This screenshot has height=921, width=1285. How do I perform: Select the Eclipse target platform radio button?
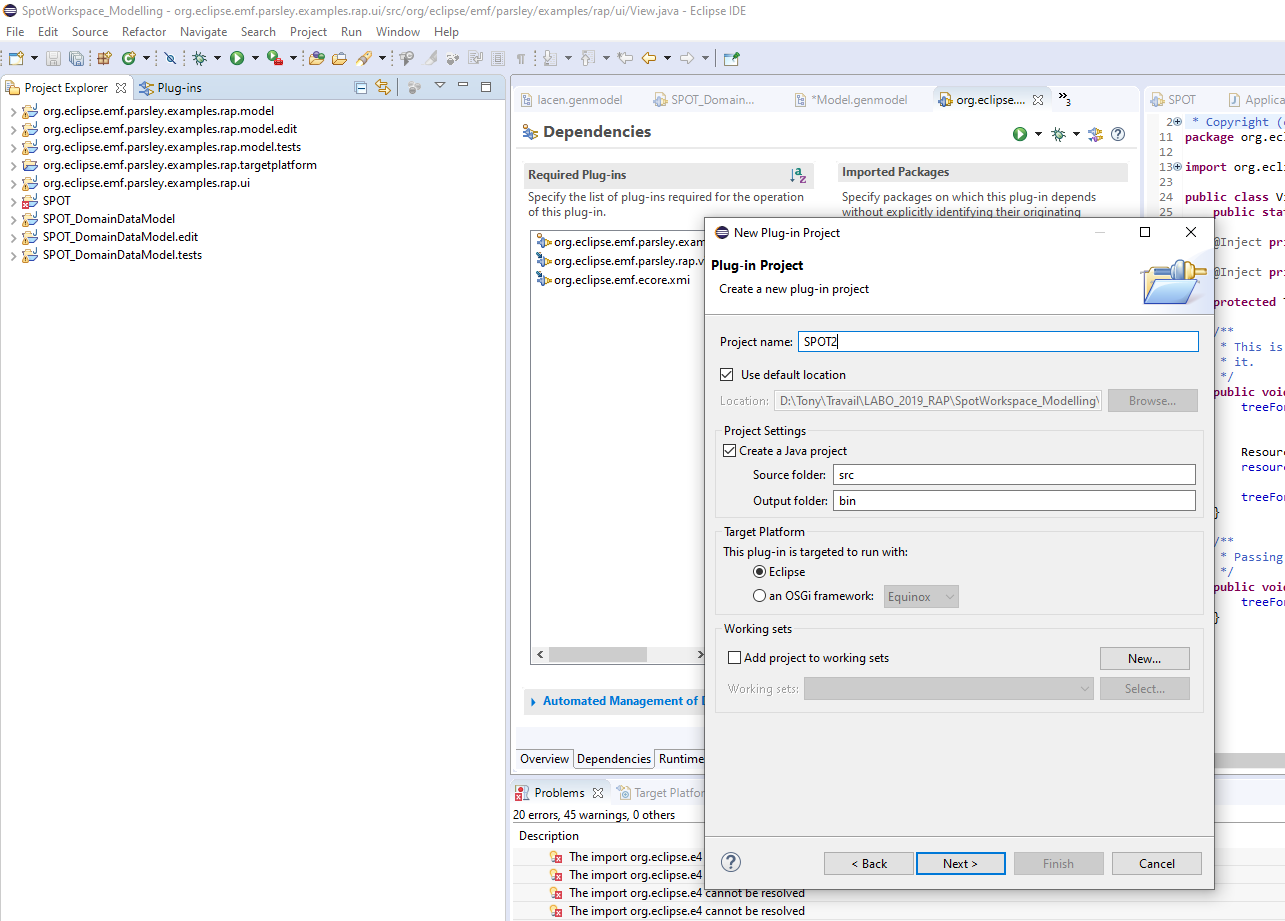tap(759, 572)
